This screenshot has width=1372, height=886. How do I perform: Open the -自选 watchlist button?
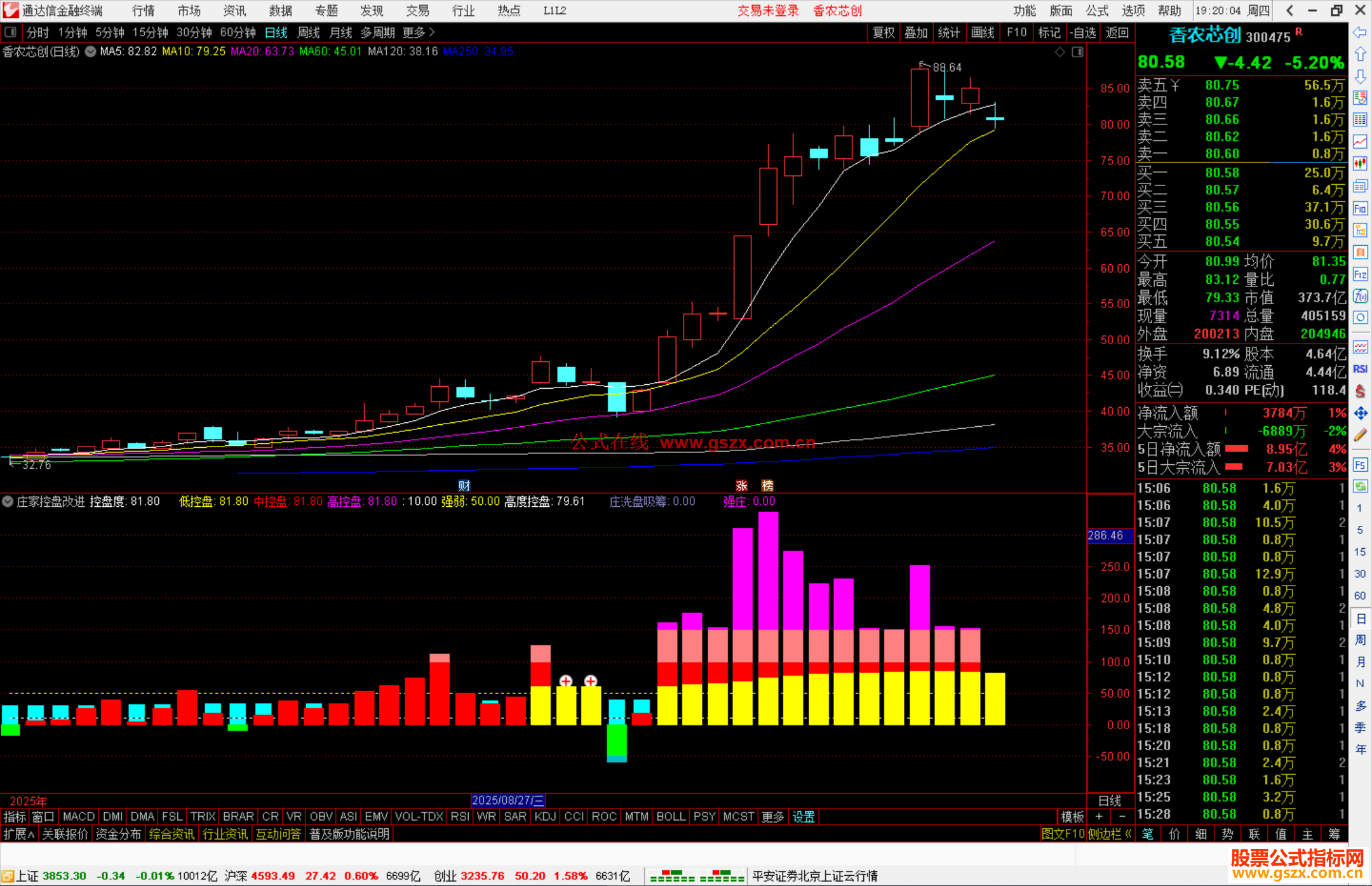(1083, 32)
